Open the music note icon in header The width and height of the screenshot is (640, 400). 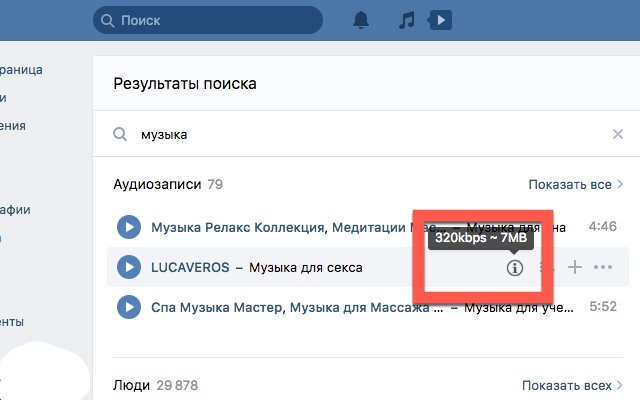click(407, 20)
